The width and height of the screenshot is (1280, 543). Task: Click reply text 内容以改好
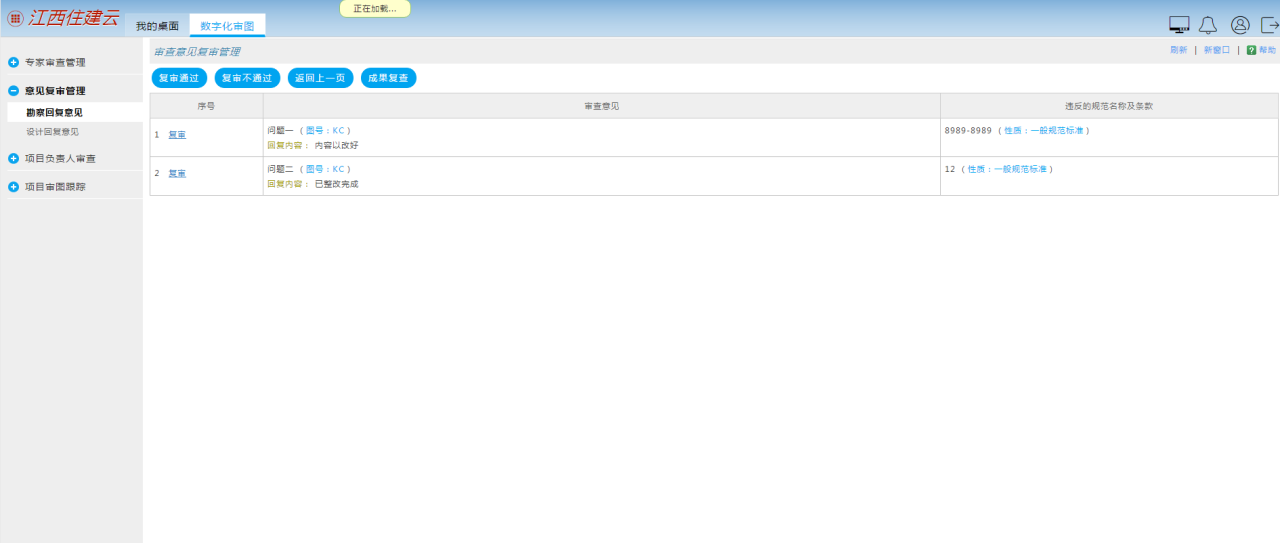click(x=336, y=145)
